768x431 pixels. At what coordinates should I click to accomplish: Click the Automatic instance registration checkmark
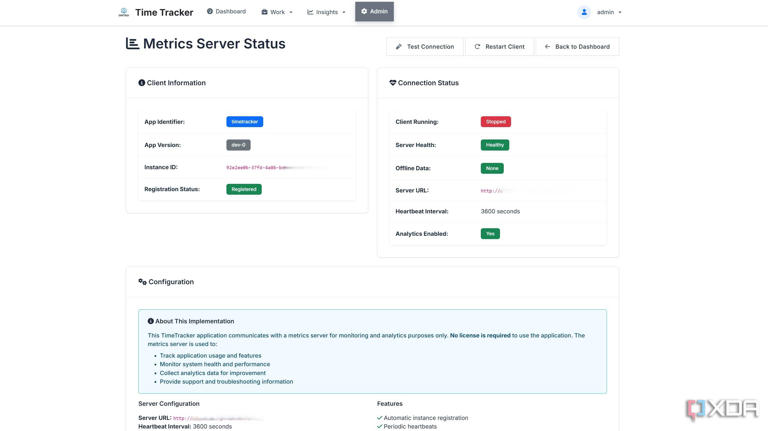pyautogui.click(x=380, y=418)
